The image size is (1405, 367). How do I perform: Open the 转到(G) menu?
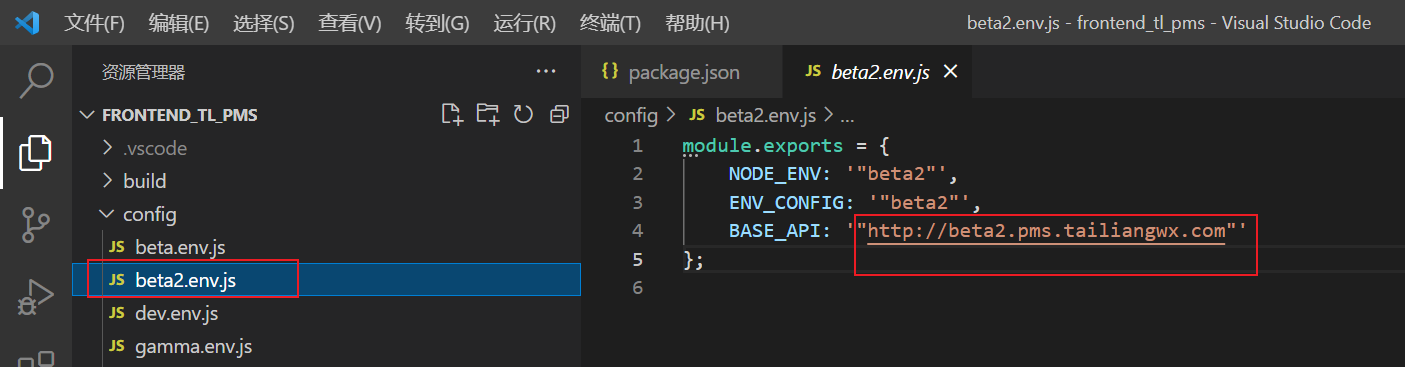pos(437,23)
